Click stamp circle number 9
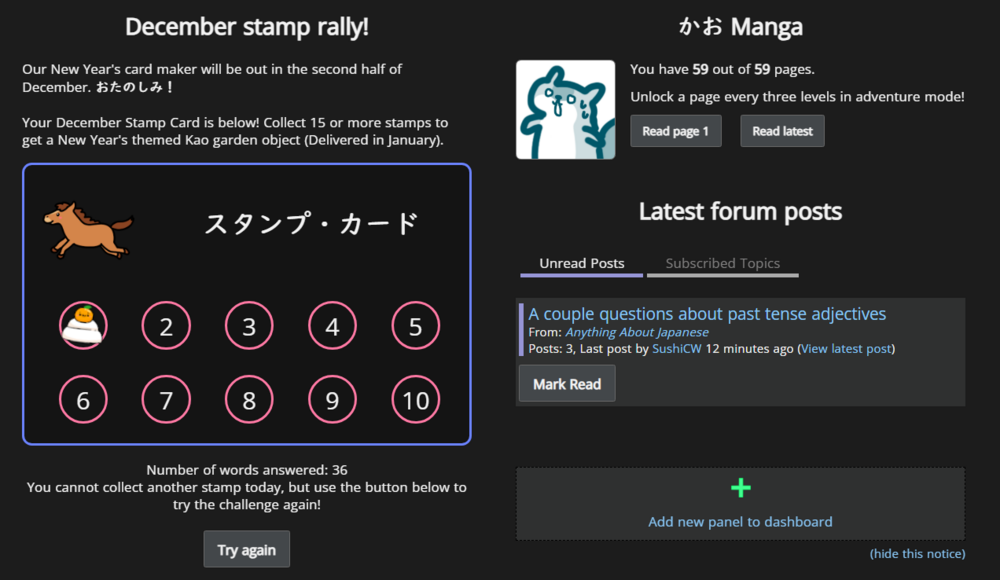 coord(332,399)
